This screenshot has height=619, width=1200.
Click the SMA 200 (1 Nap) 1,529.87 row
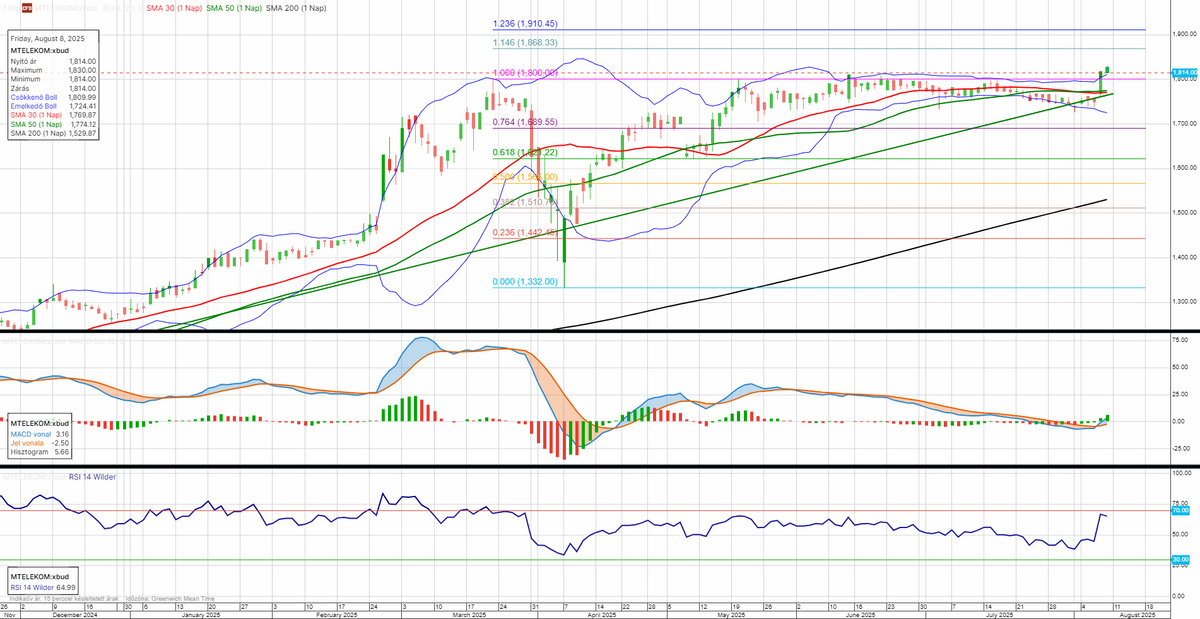53,133
